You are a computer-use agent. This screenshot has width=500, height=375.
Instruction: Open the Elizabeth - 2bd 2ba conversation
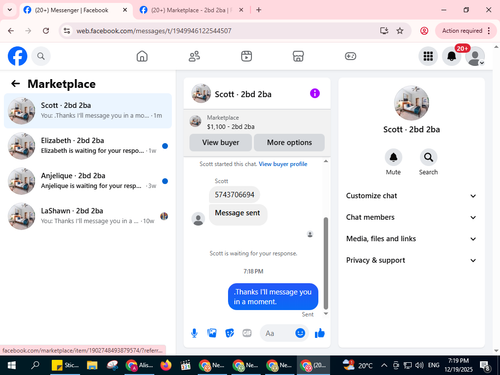coord(88,146)
